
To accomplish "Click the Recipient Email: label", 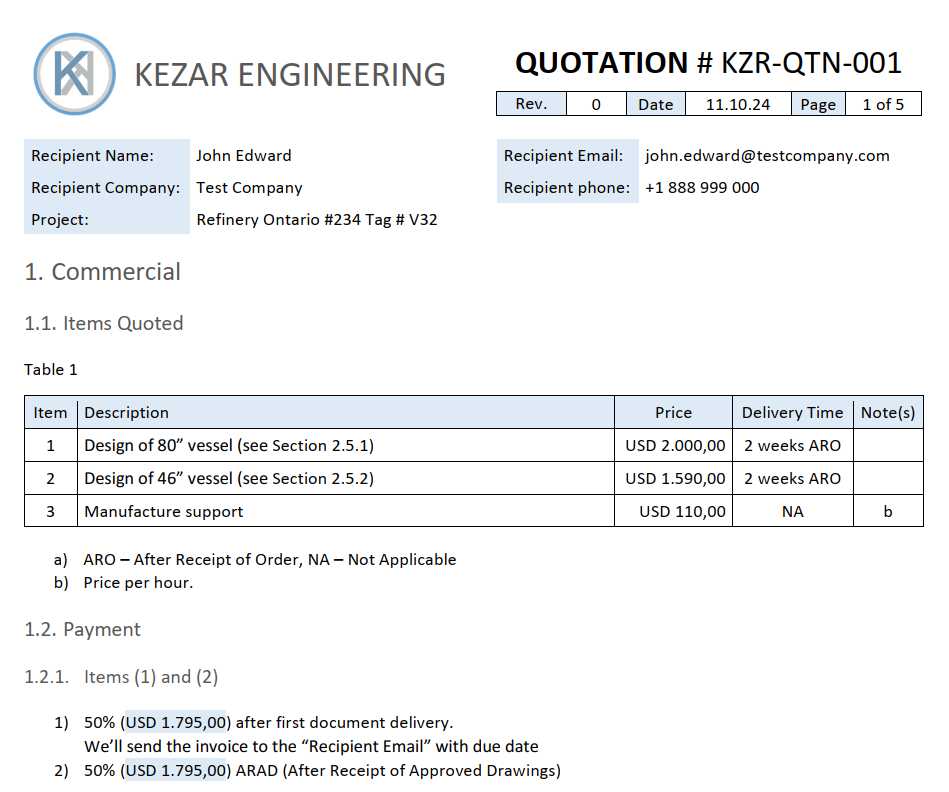I will [563, 155].
